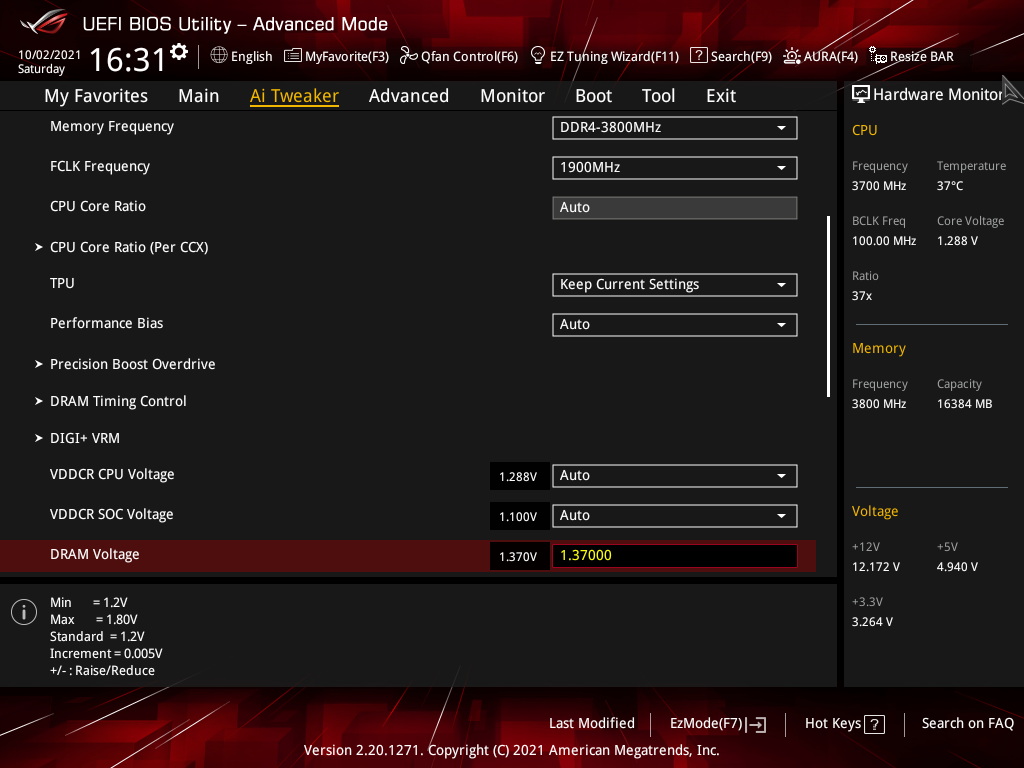The height and width of the screenshot is (768, 1024).
Task: Click the 16384 MB memory capacity value
Action: (965, 404)
